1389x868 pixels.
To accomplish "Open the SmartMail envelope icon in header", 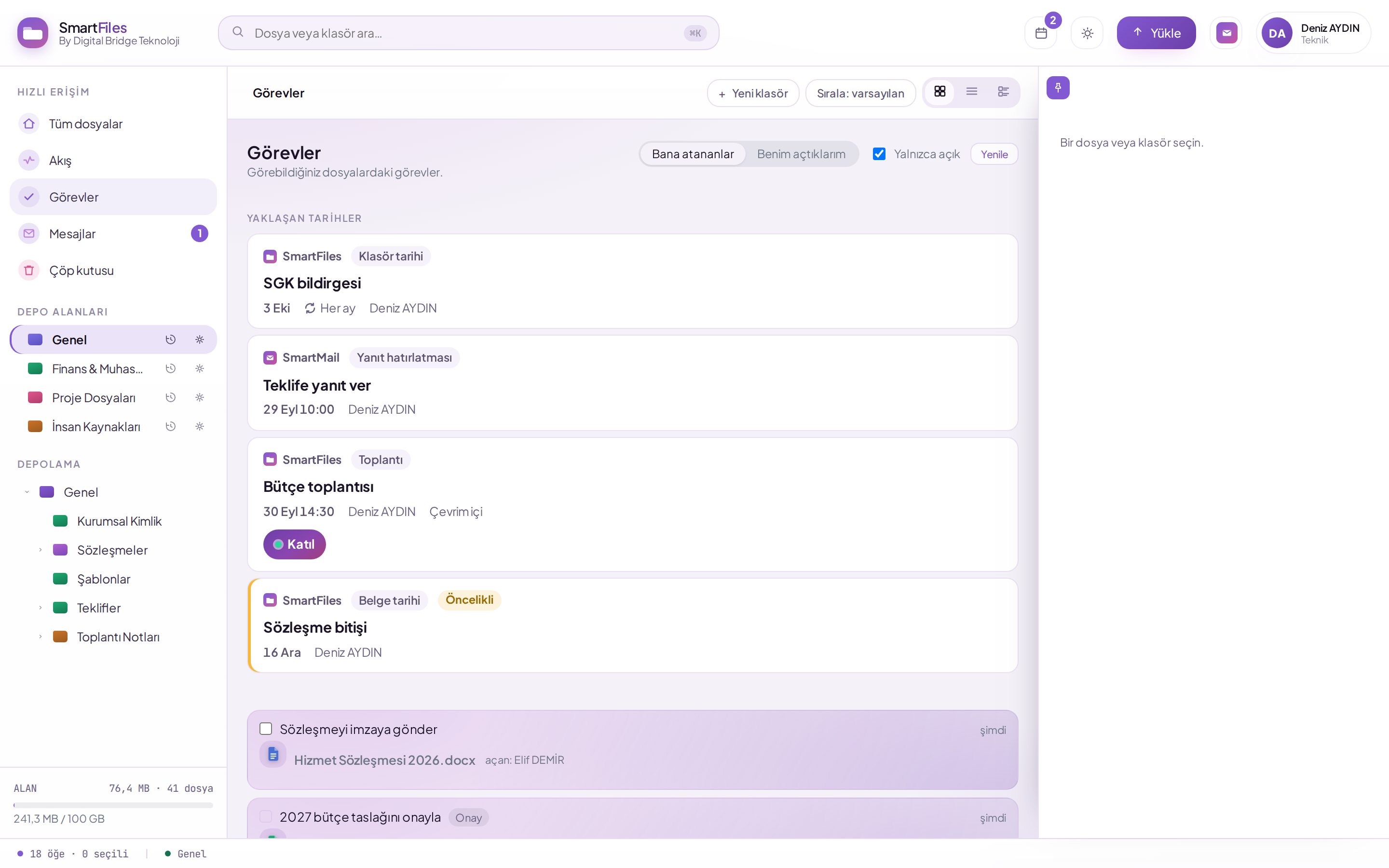I will coord(1226,33).
